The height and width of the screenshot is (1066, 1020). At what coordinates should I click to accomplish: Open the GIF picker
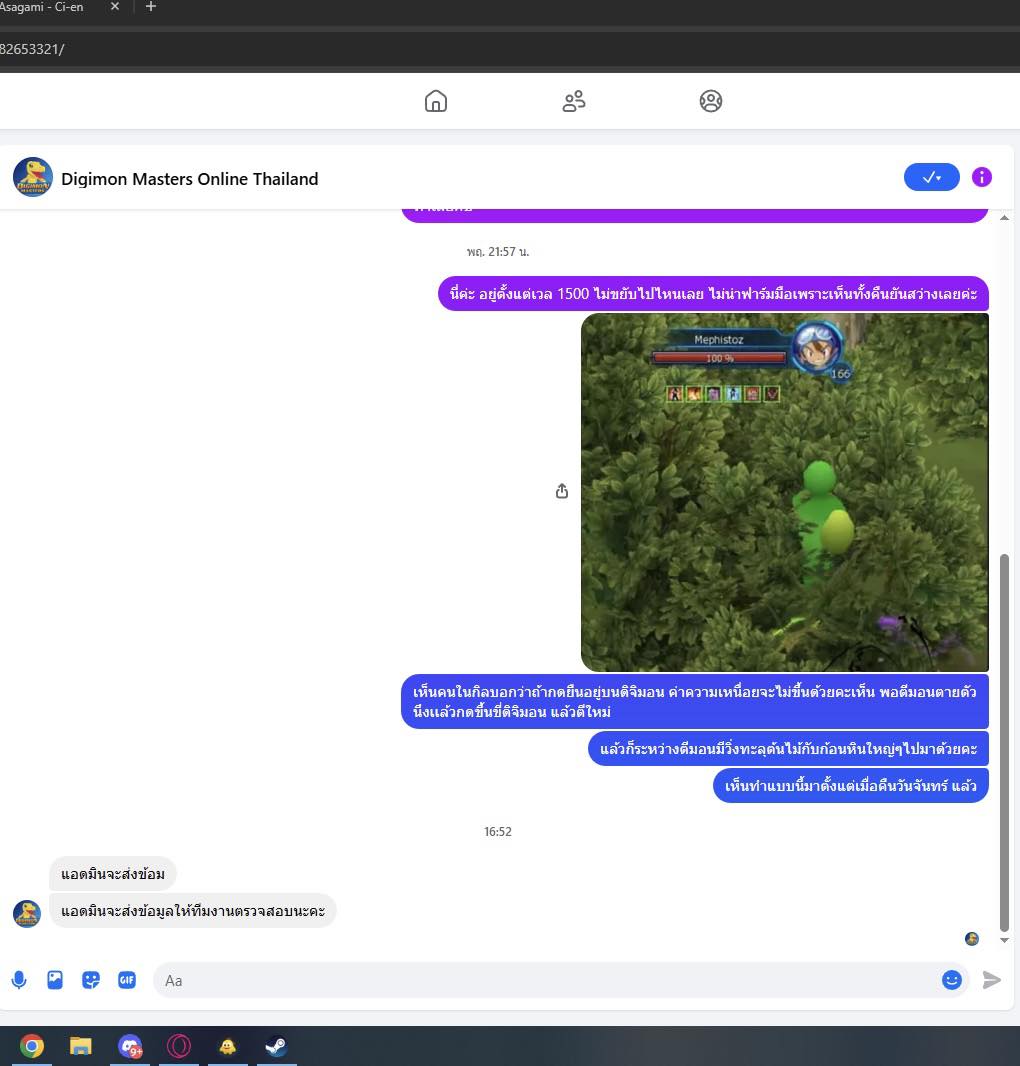point(127,980)
